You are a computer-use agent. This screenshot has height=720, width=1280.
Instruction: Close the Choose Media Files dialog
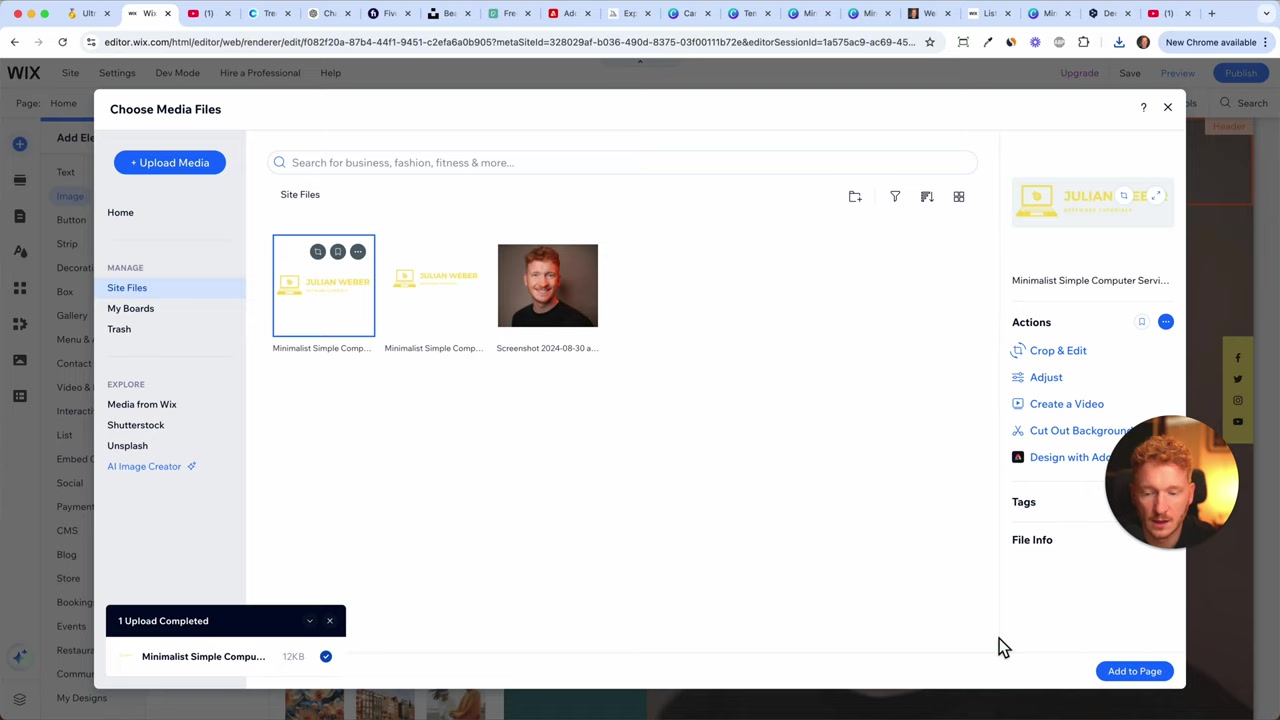pyautogui.click(x=1168, y=107)
